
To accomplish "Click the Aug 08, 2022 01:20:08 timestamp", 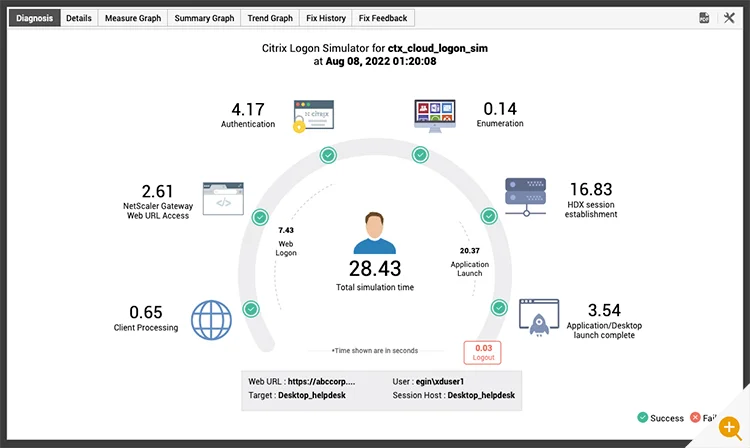I will click(x=381, y=61).
